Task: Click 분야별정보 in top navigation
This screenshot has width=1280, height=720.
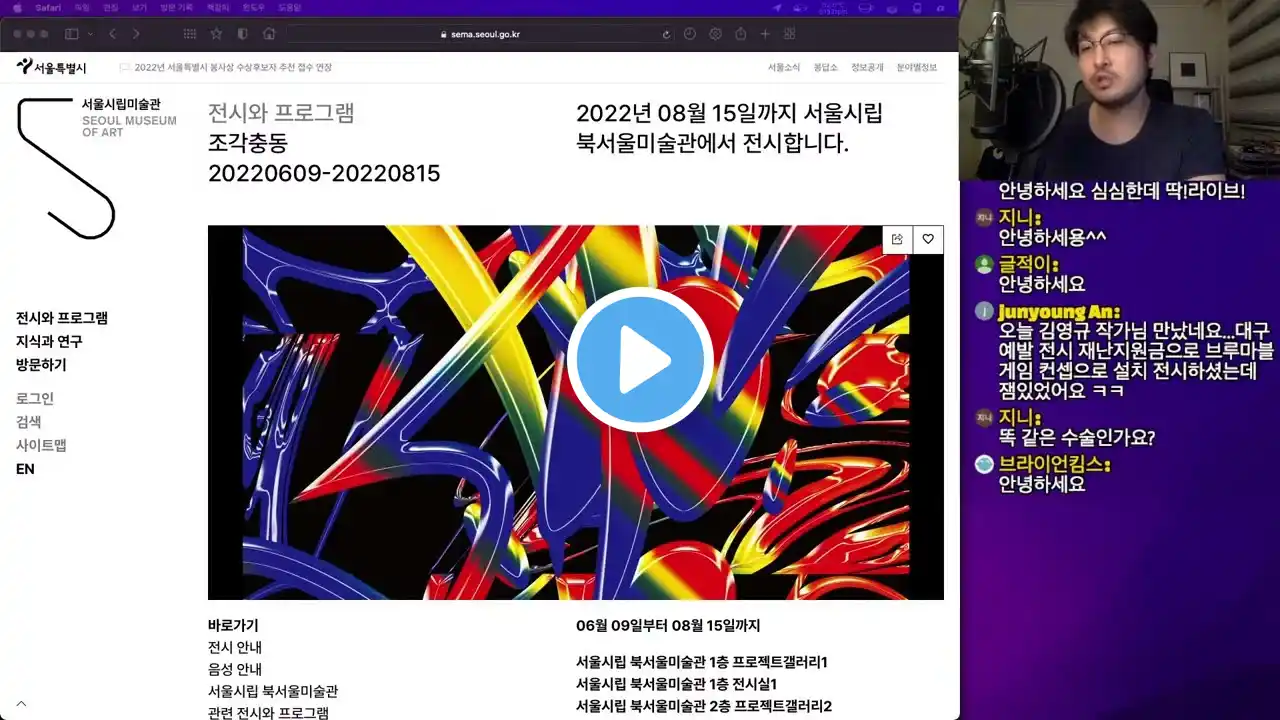Action: pos(917,67)
